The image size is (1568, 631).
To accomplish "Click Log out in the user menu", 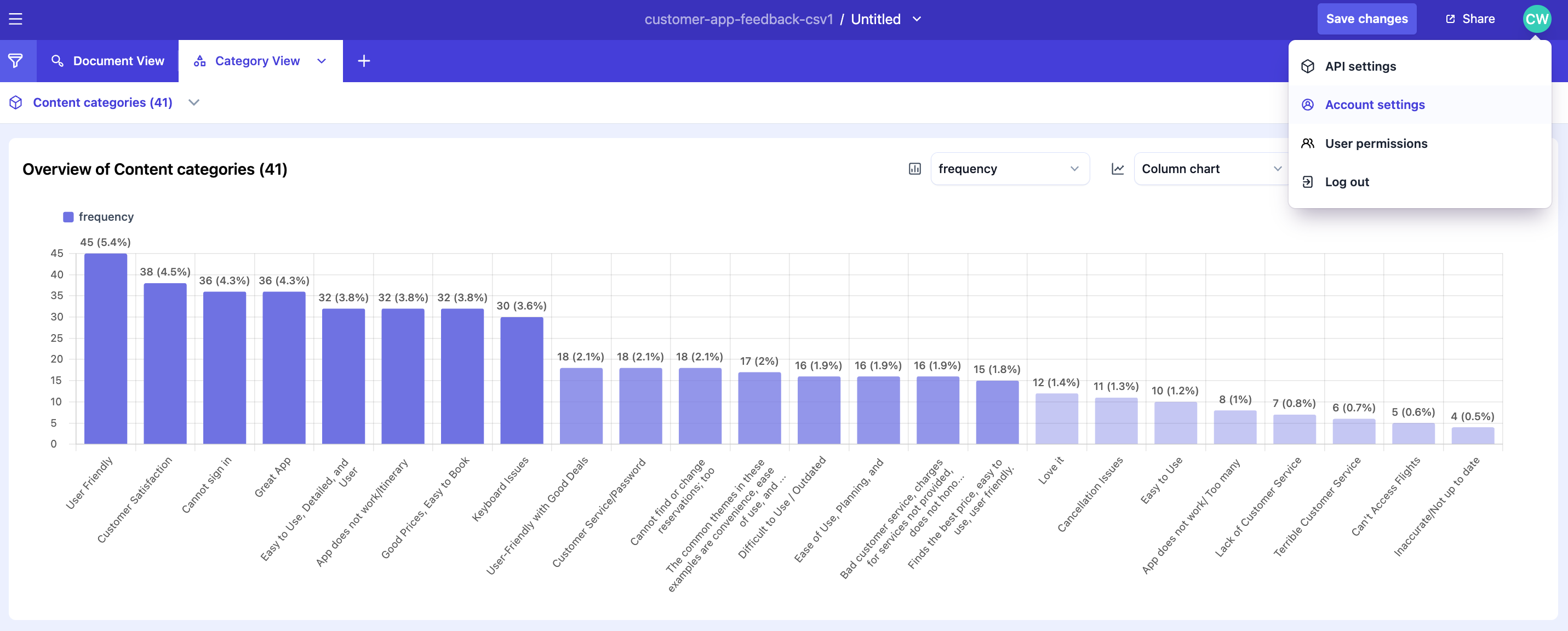I will point(1347,182).
